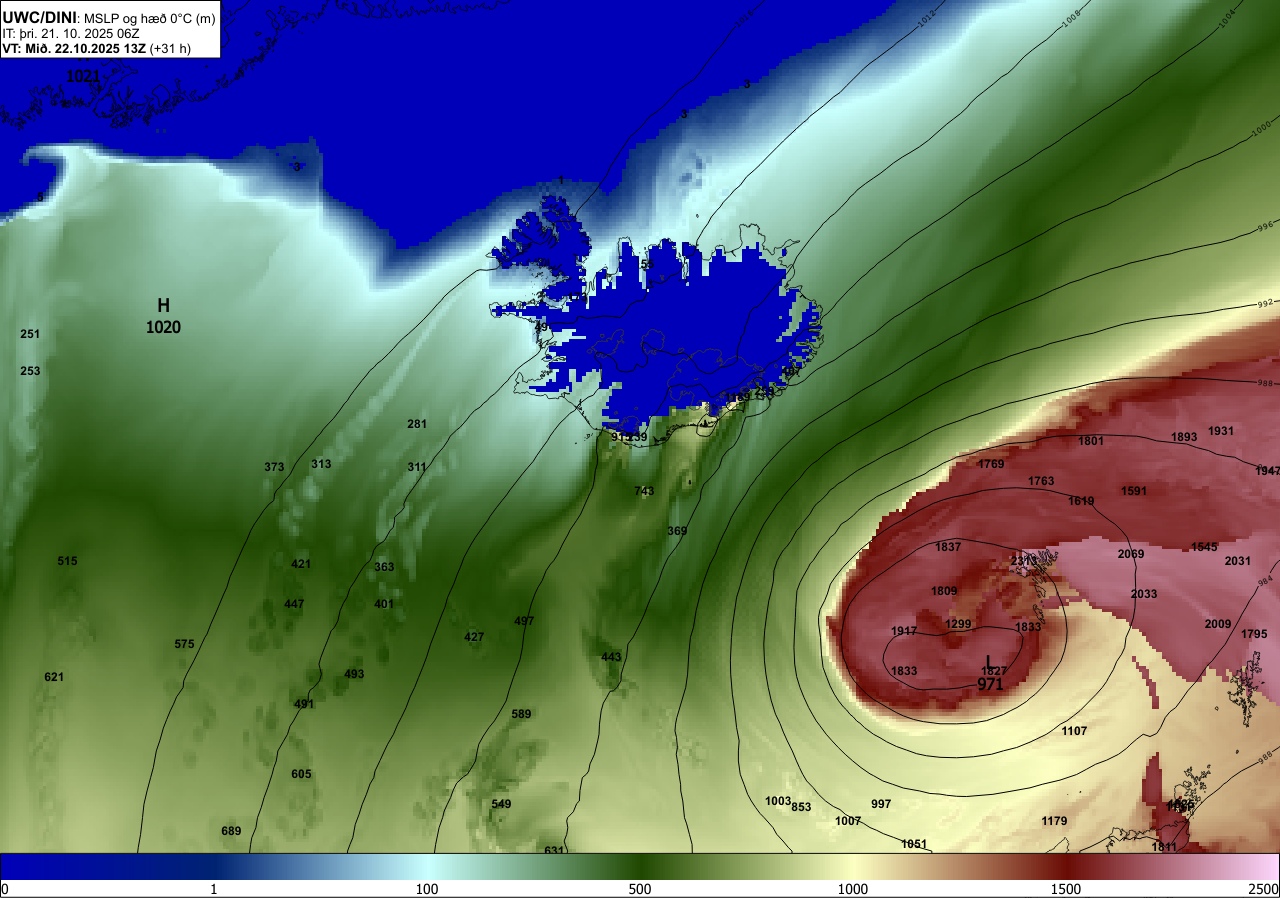The width and height of the screenshot is (1280, 898).
Task: Click the height value 2009
Action: (1218, 624)
